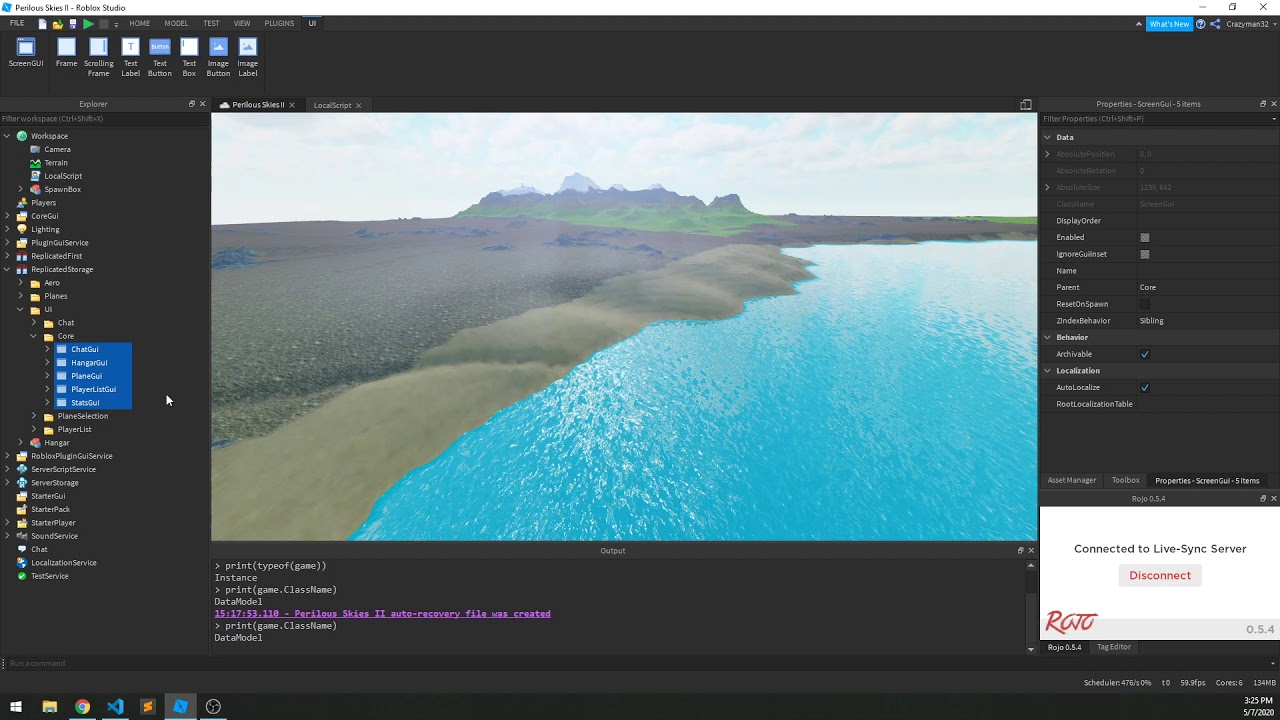This screenshot has width=1280, height=720.
Task: Collapse the ReplicatedStorage node
Action: [7, 269]
